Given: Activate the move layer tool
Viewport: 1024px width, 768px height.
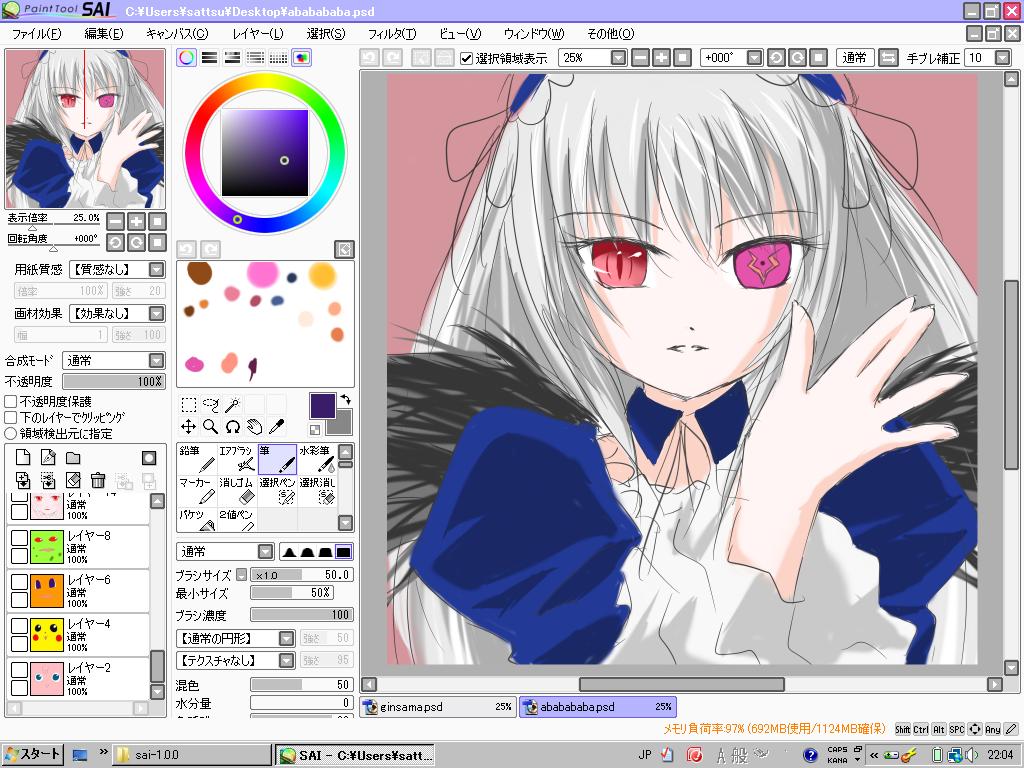Looking at the screenshot, I should point(189,427).
